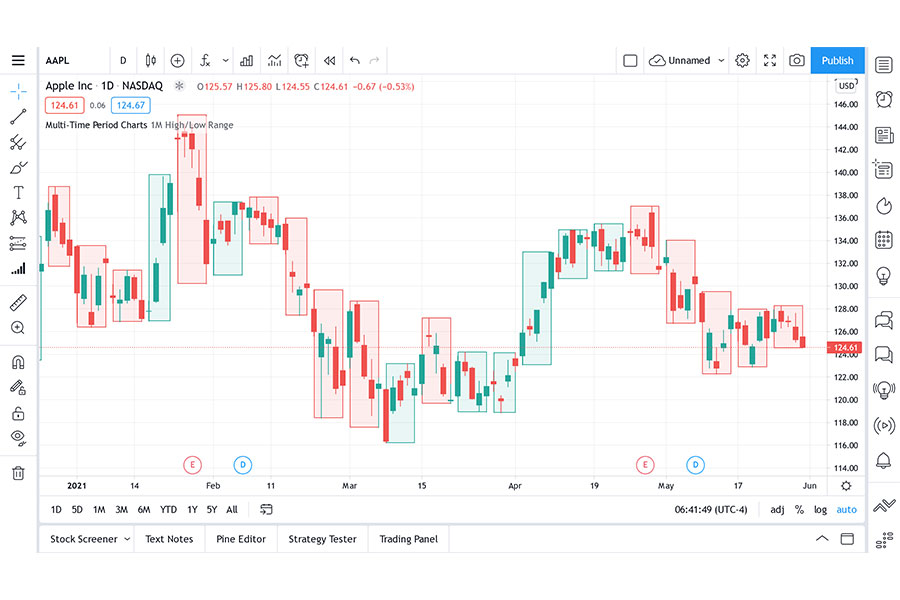The image size is (900, 600).
Task: Set the YTD date range
Action: click(x=168, y=509)
